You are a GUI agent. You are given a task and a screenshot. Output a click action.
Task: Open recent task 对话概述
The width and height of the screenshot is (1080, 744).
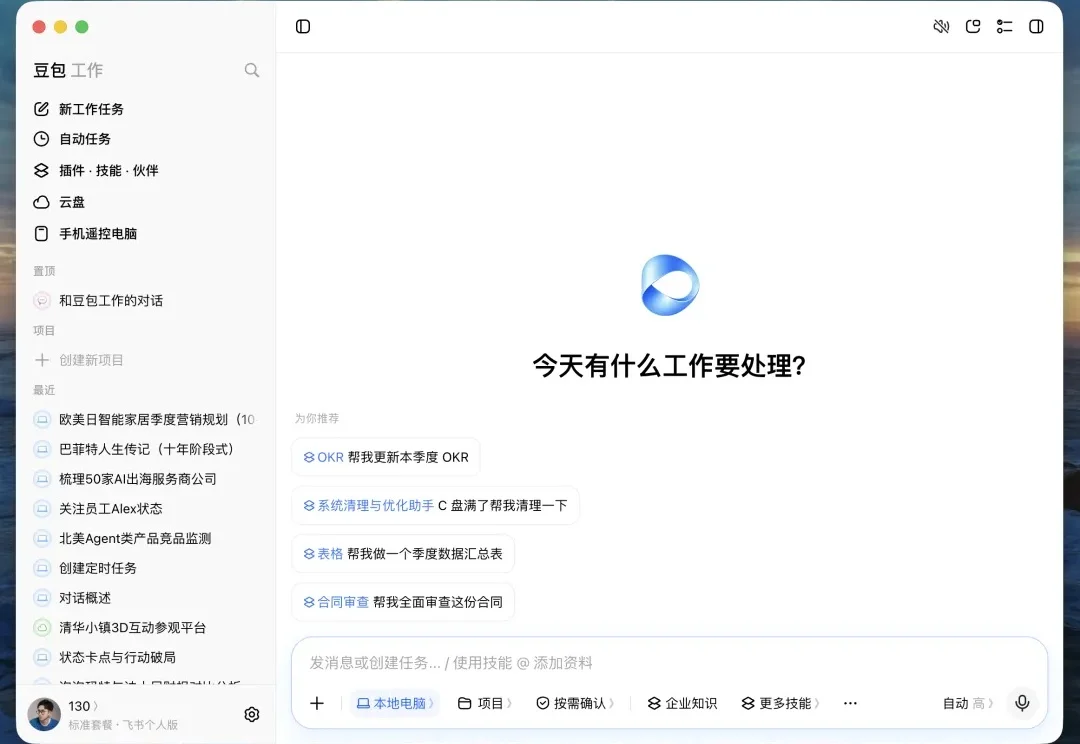click(x=72, y=598)
